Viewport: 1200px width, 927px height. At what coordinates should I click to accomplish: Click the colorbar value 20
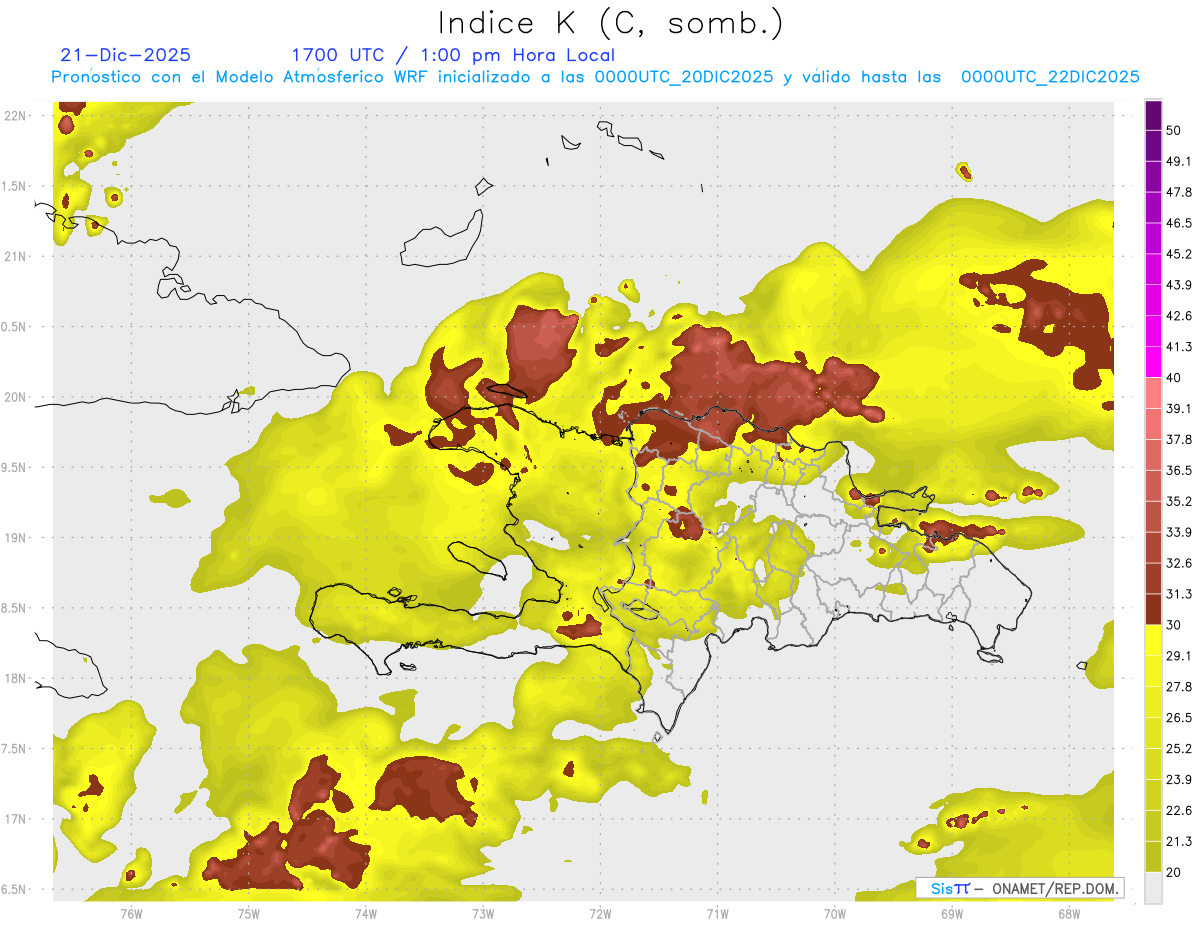pyautogui.click(x=1174, y=872)
